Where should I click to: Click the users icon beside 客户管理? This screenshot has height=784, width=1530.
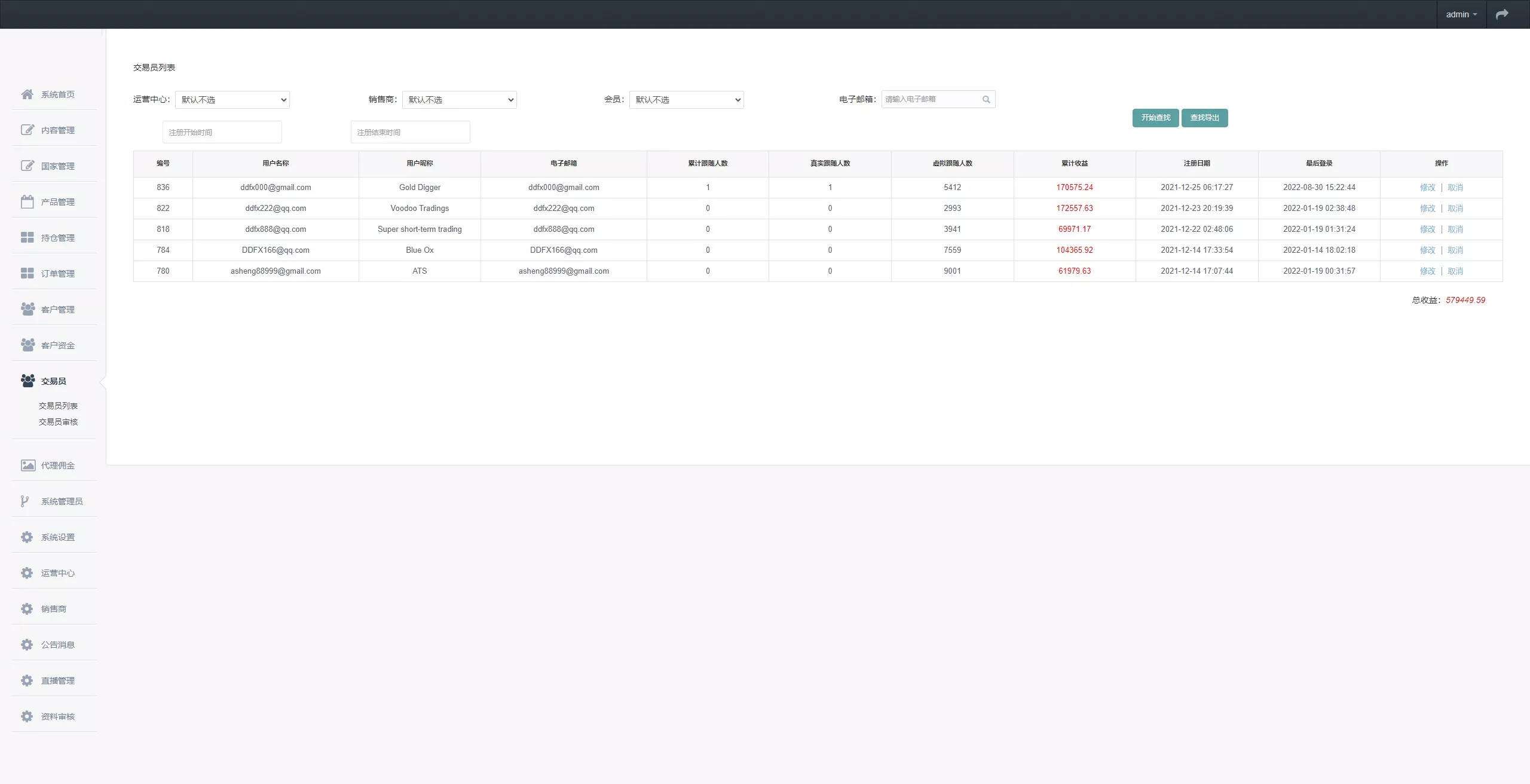(x=27, y=310)
